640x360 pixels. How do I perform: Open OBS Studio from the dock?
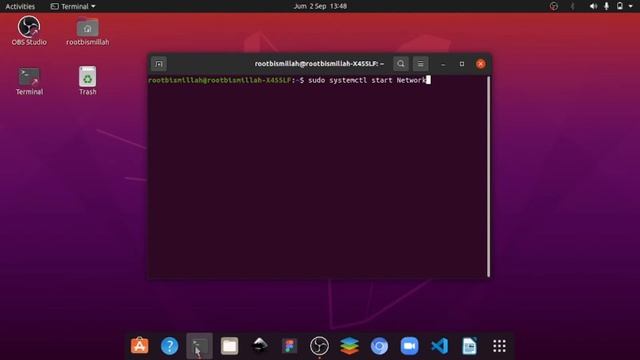(x=319, y=346)
